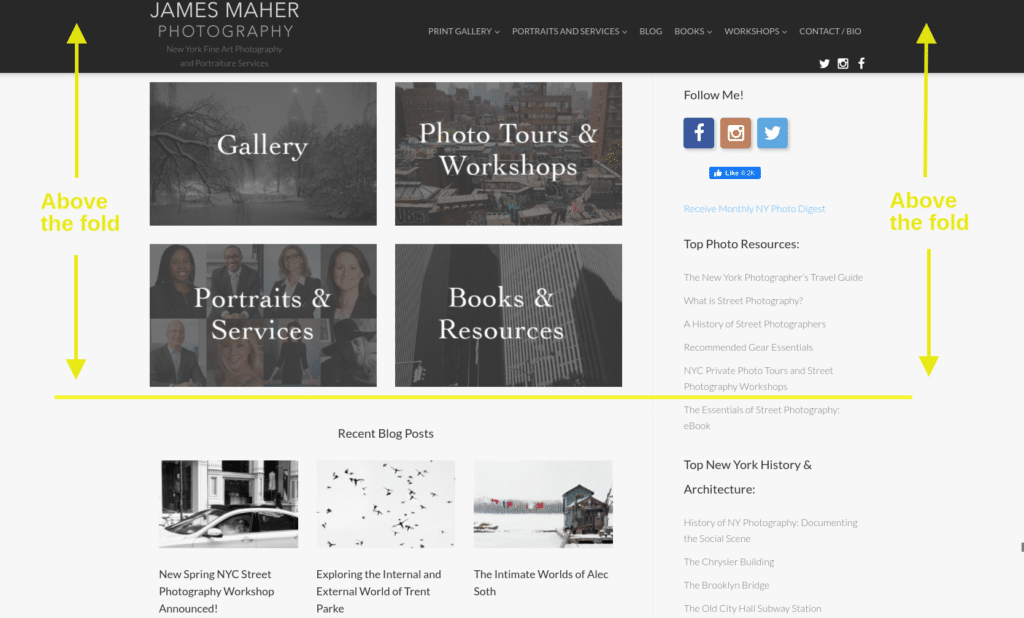Screen dimensions: 1024x618
Task: Open the light blue Twitter button under Follow Me
Action: tap(773, 133)
